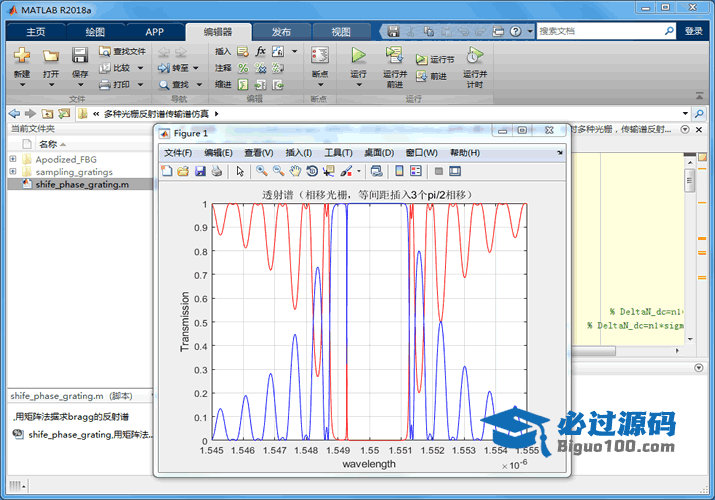Open the Go To (转至) dropdown arrow
The height and width of the screenshot is (500, 715).
[196, 68]
